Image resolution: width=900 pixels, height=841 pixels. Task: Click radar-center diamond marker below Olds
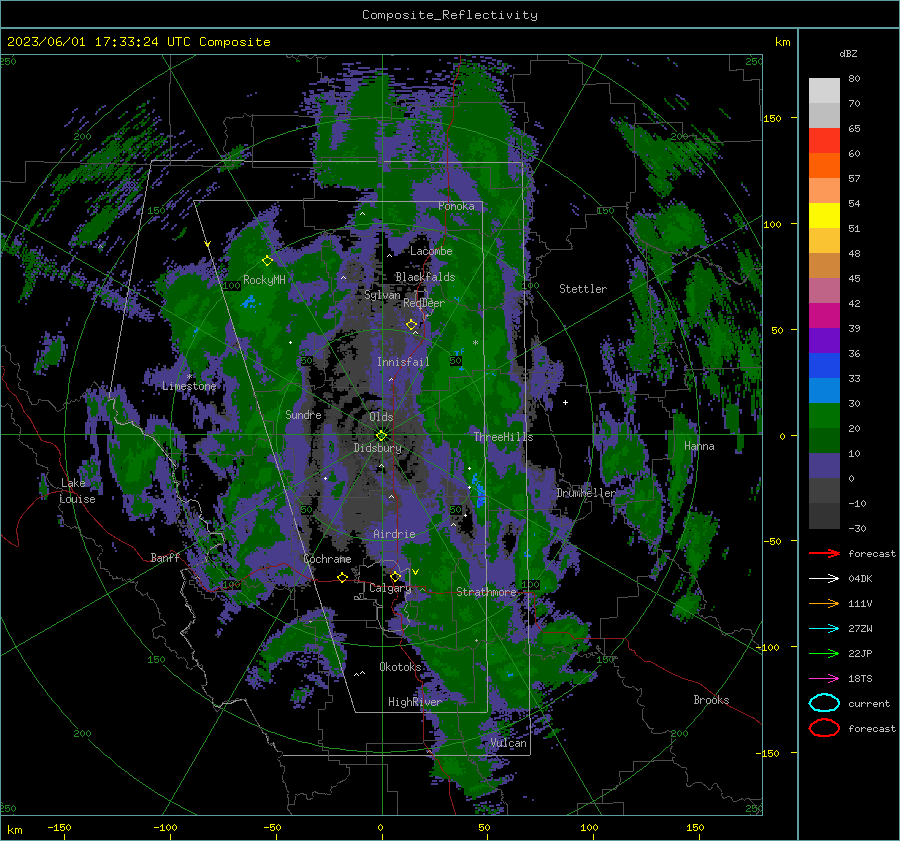coord(381,436)
